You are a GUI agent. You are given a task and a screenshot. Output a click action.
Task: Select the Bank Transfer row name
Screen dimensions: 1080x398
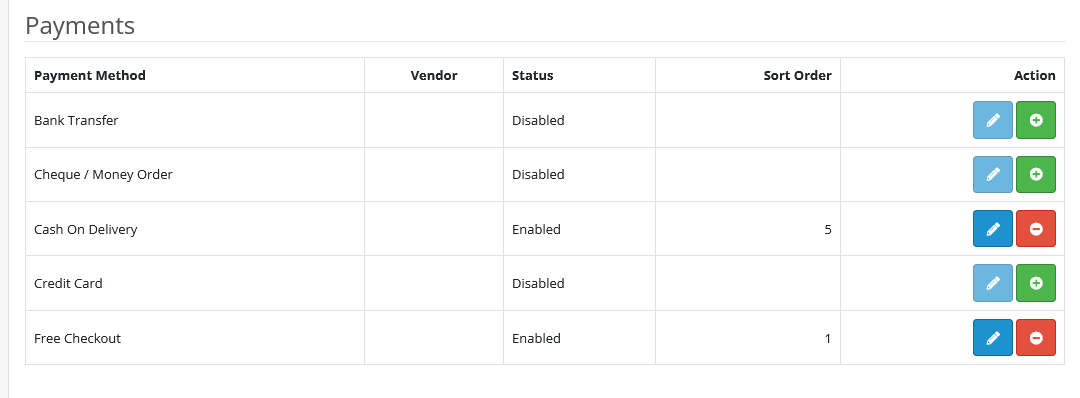[76, 121]
